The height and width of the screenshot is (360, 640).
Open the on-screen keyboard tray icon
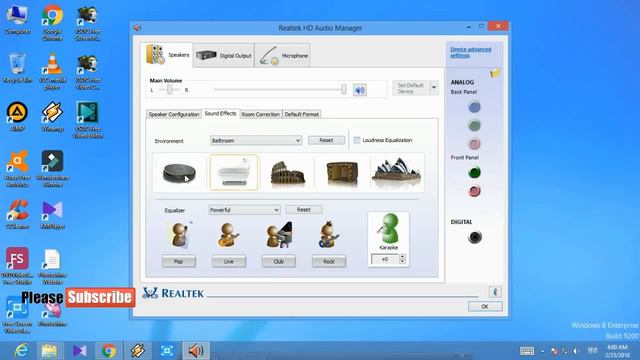(x=527, y=351)
